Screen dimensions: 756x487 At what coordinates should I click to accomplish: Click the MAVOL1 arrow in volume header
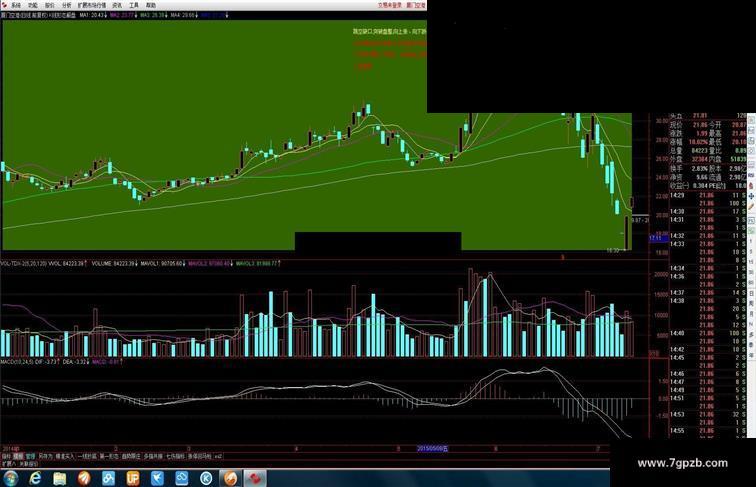click(x=185, y=264)
